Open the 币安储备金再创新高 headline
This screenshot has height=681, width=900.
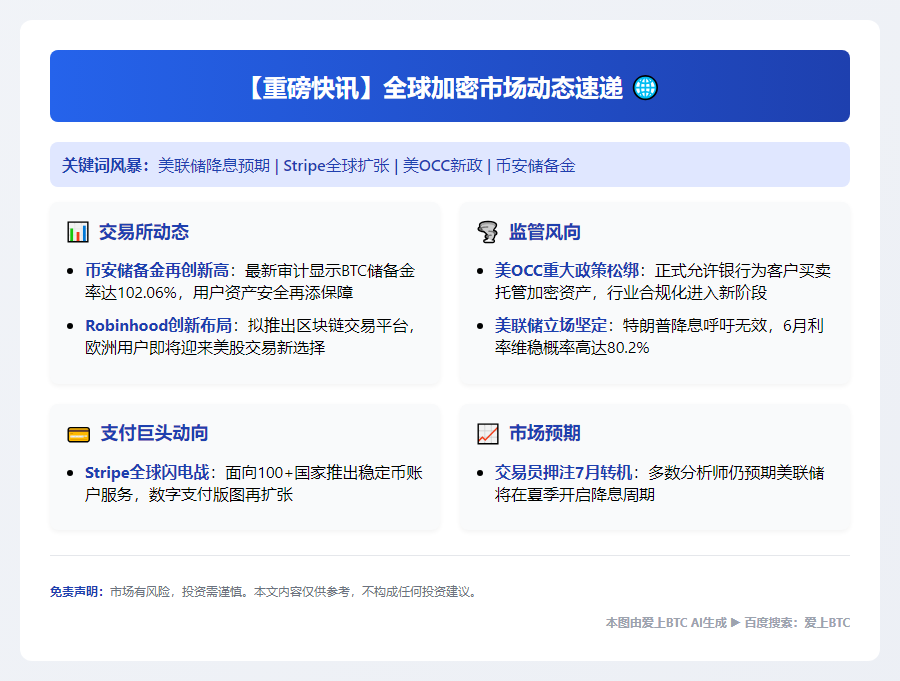point(157,270)
